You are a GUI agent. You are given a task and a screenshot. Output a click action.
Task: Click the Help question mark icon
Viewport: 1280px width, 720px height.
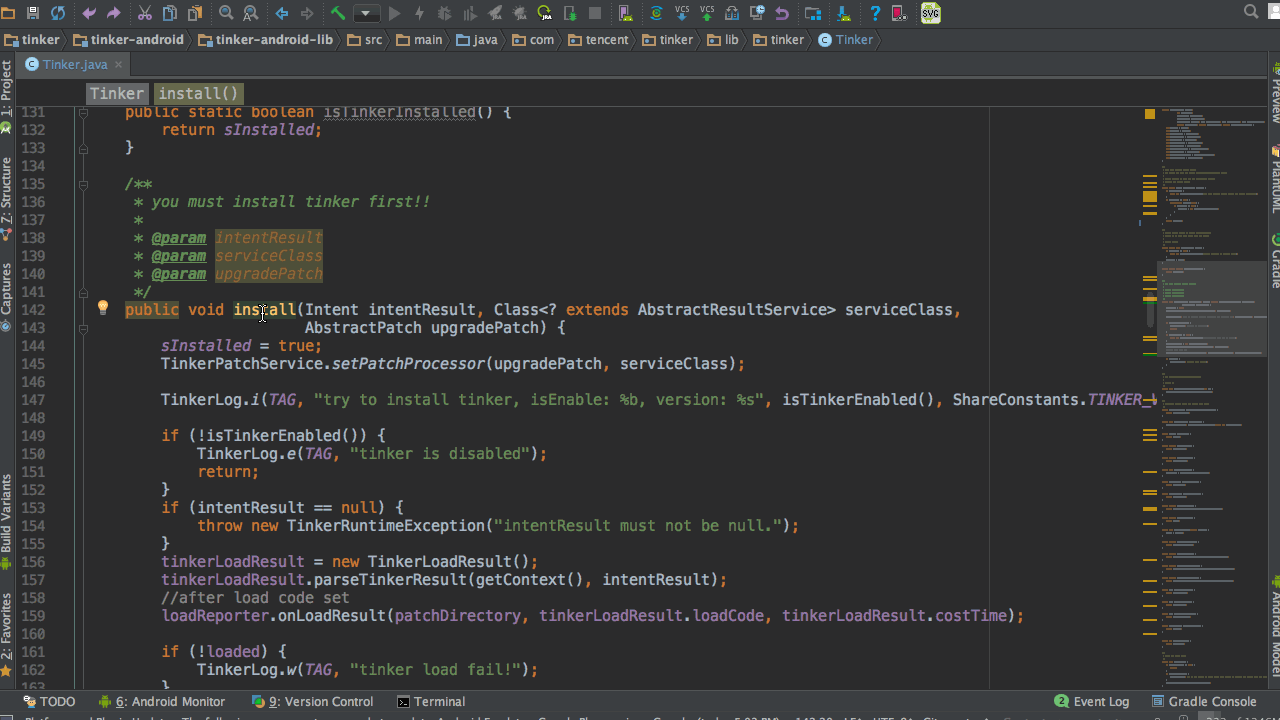point(875,13)
